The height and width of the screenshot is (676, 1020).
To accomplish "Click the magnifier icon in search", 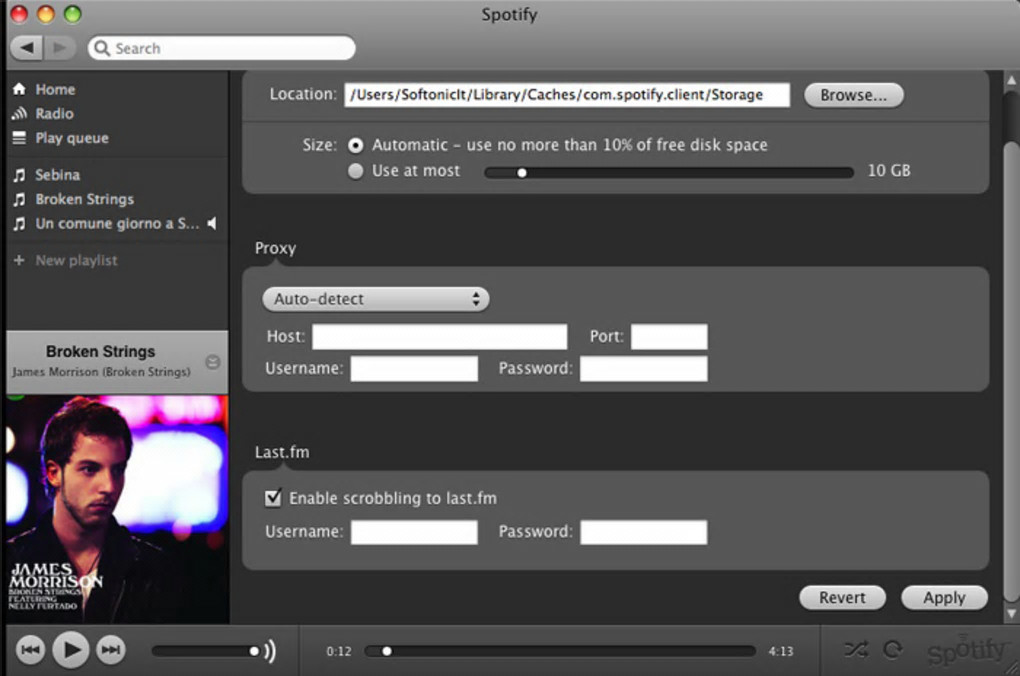I will [x=101, y=48].
